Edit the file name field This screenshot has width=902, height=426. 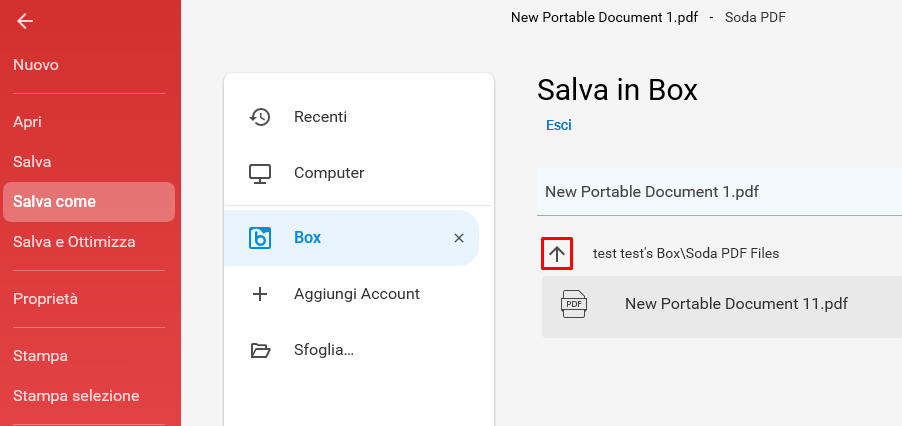719,192
